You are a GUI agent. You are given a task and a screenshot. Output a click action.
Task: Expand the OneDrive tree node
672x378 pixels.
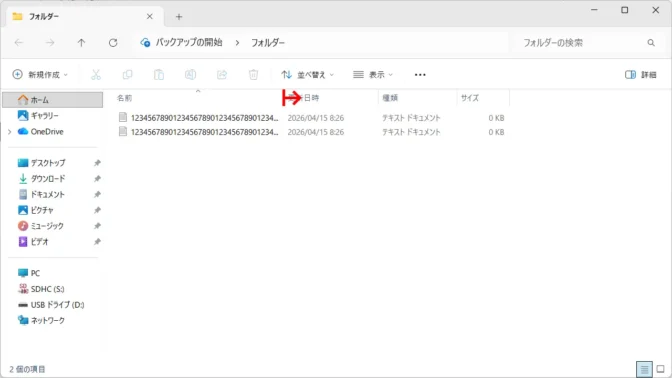pyautogui.click(x=10, y=132)
